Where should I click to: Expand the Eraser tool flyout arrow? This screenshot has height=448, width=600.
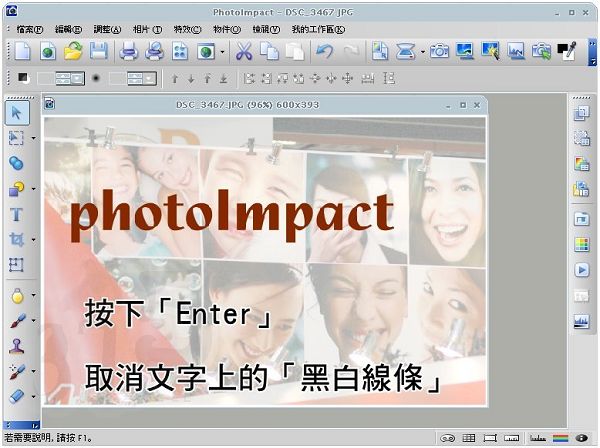(34, 396)
